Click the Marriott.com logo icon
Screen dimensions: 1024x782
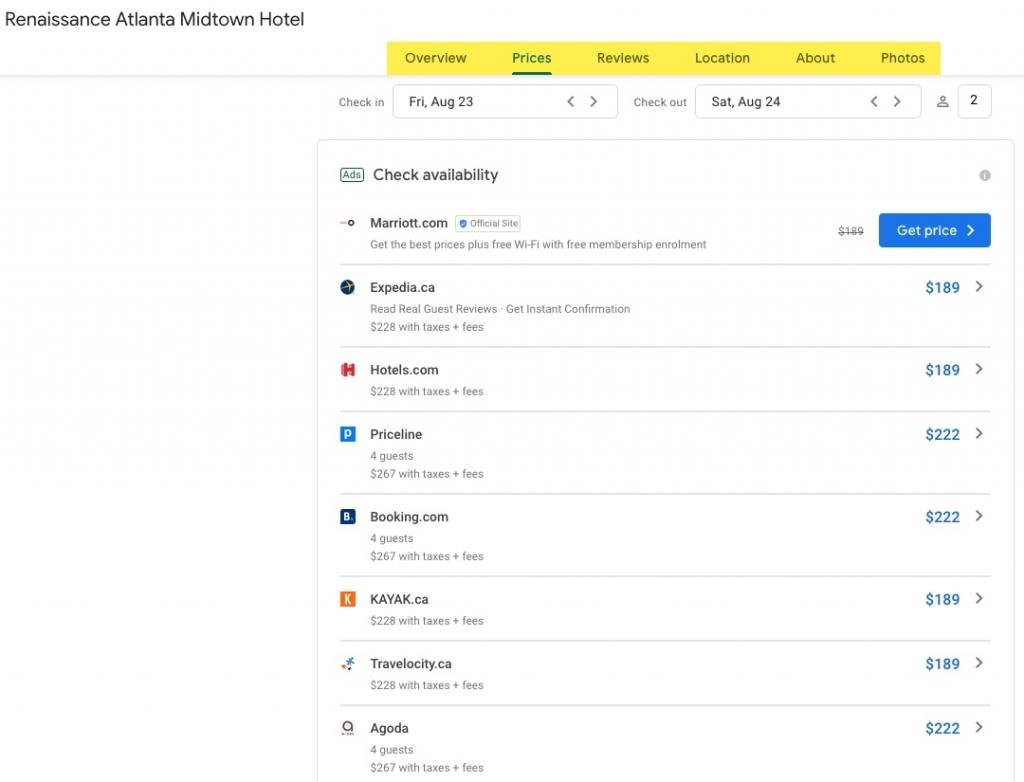347,223
